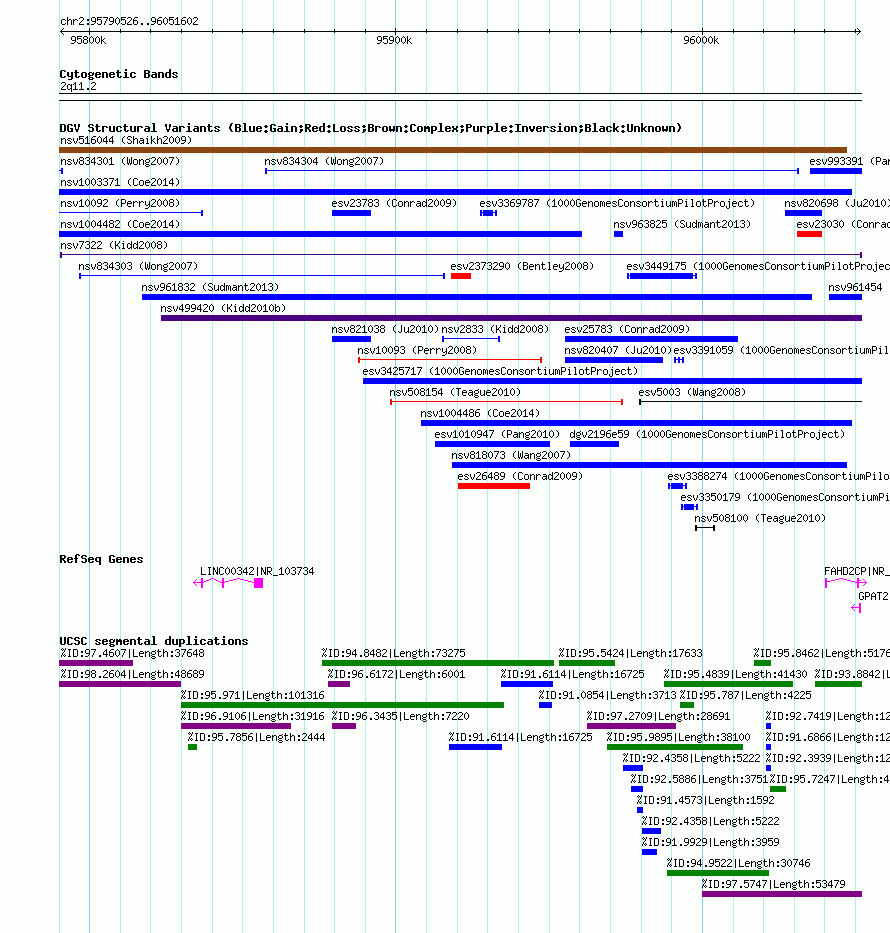Select esv5003 (Wang2008) variant label

(692, 392)
